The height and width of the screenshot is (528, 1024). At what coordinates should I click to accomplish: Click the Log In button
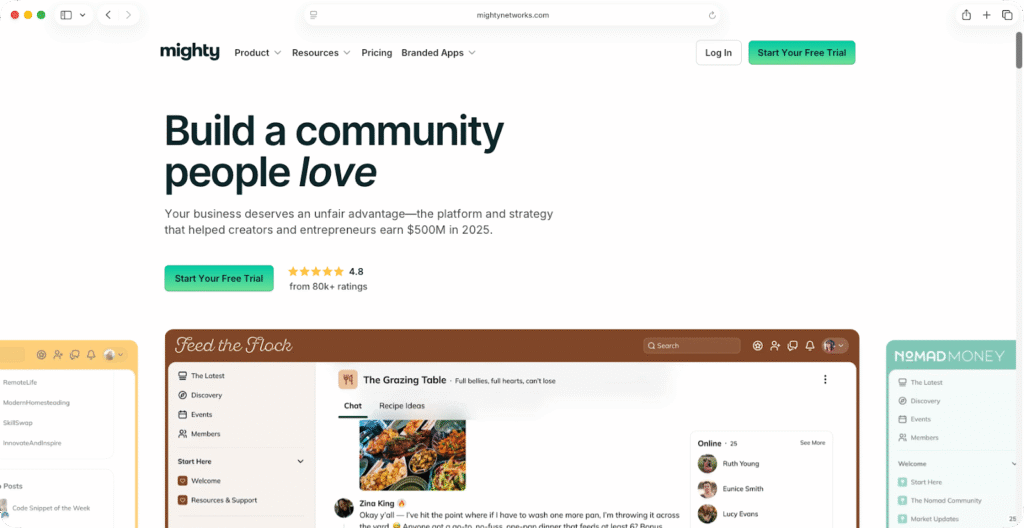tap(718, 53)
